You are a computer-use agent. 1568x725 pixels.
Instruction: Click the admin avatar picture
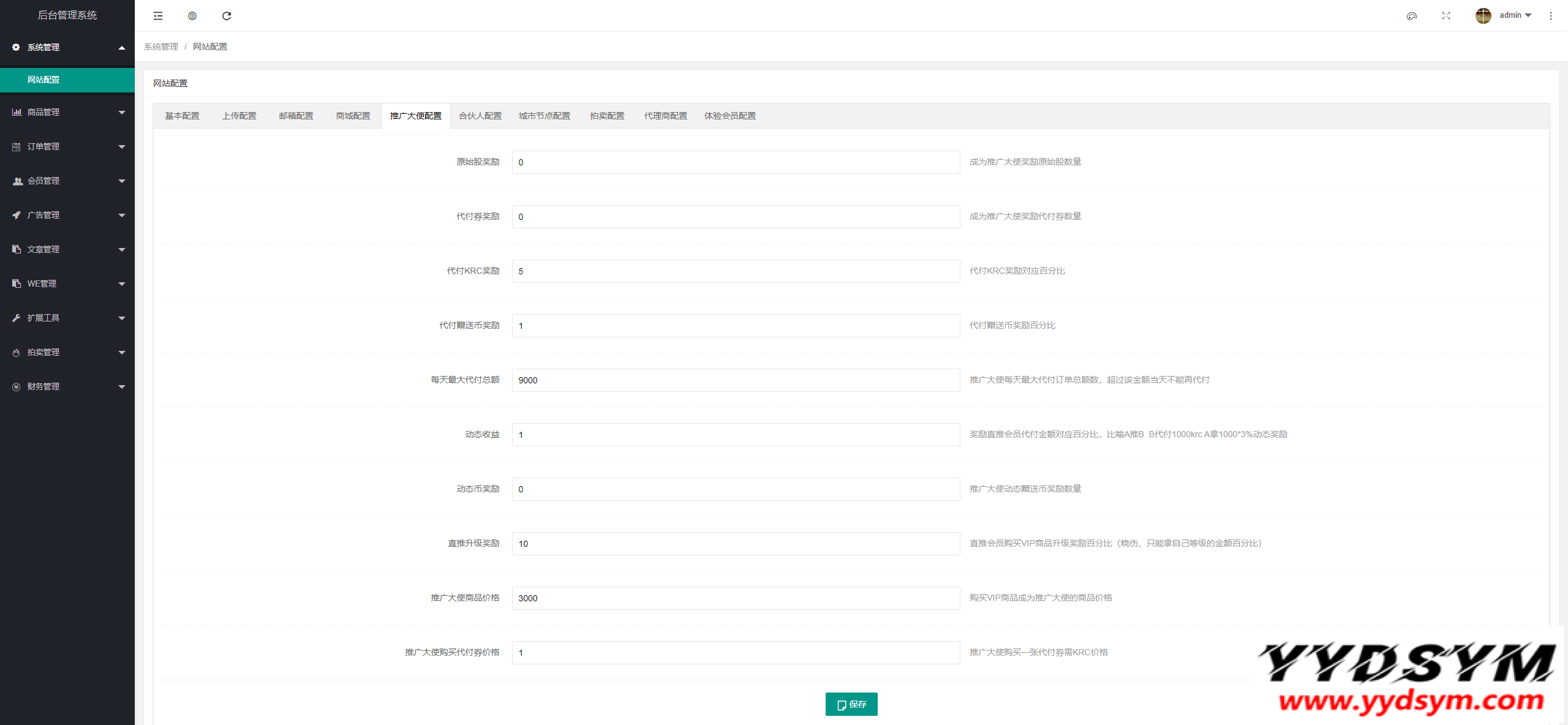[x=1483, y=16]
